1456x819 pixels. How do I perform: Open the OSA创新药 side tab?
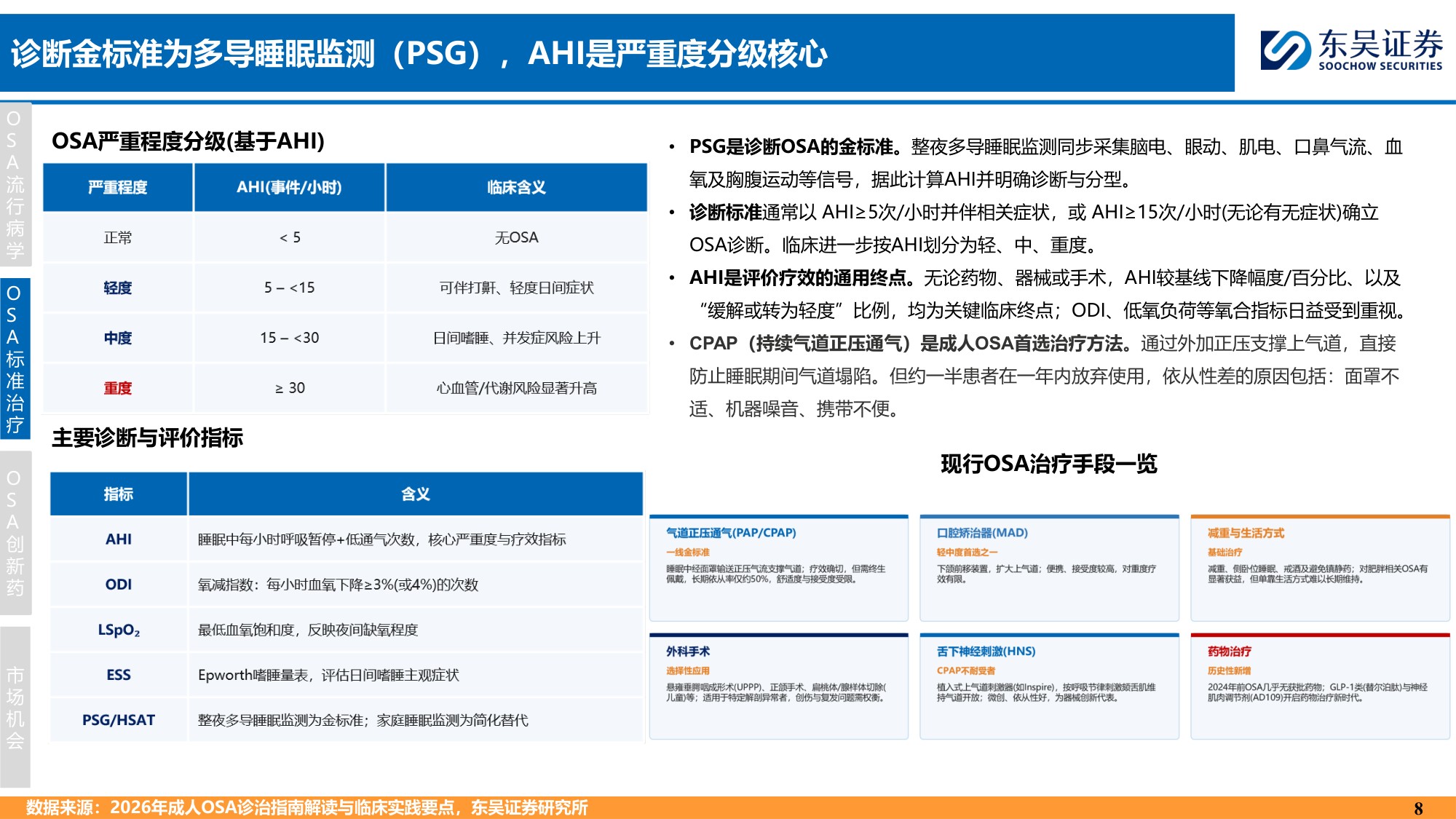(15, 532)
